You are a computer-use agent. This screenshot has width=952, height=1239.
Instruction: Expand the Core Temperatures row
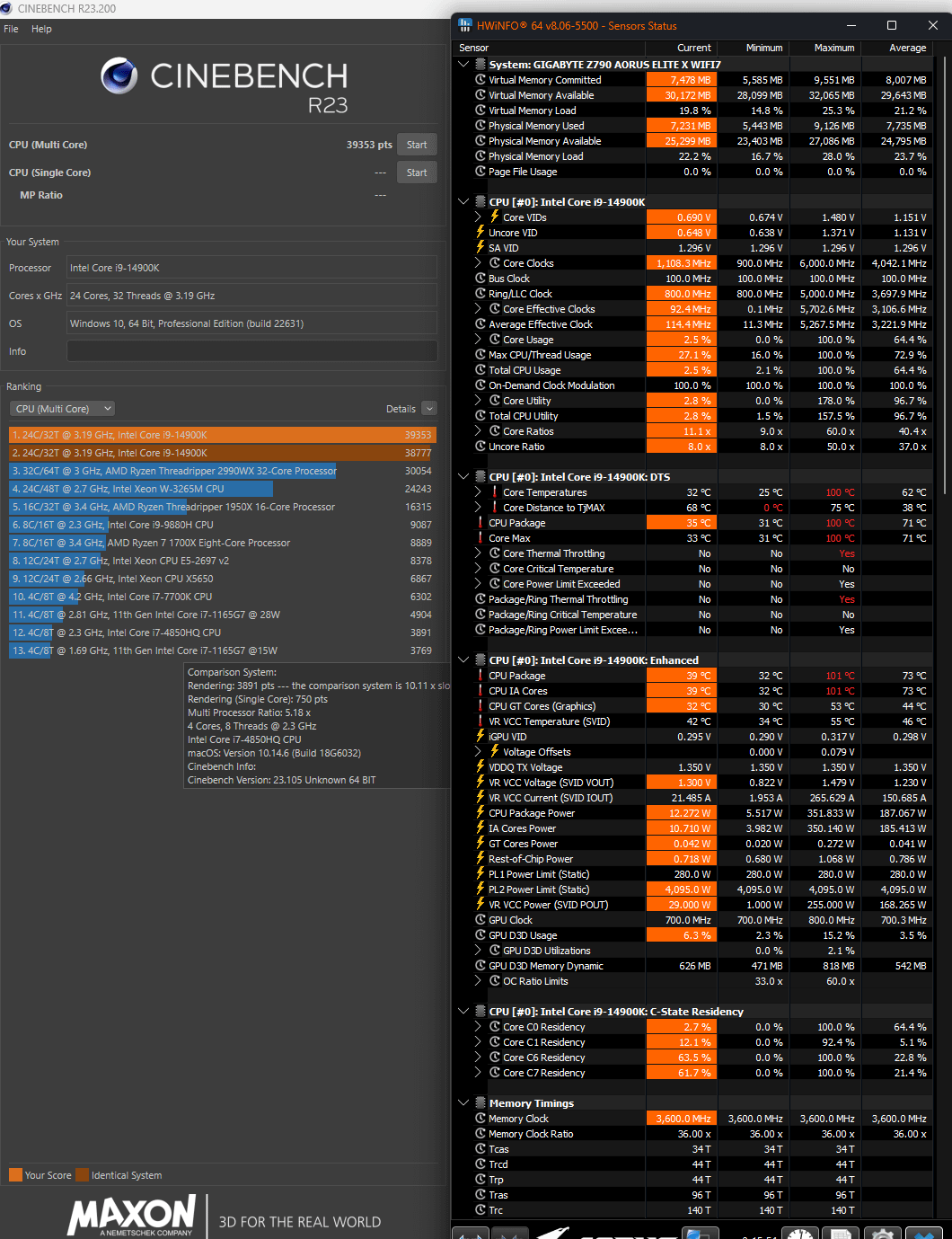point(479,492)
